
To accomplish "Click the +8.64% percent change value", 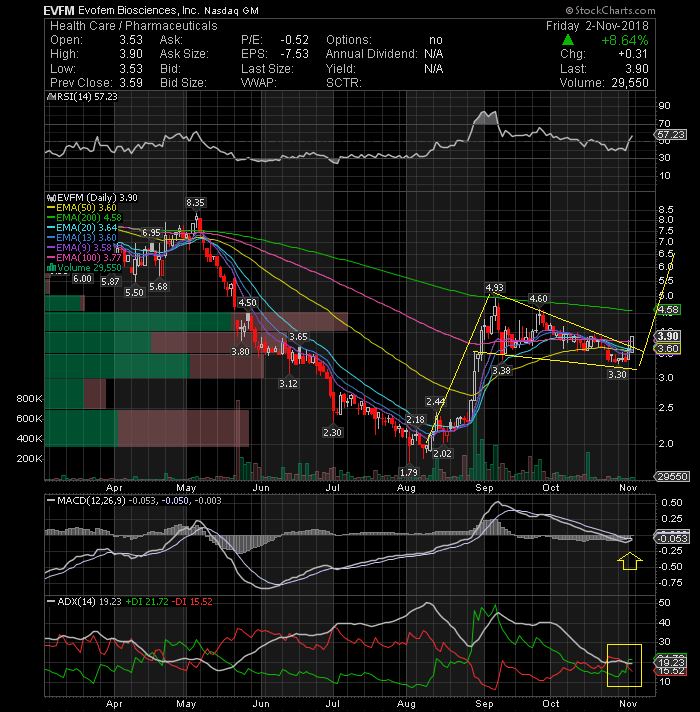I will tap(625, 40).
